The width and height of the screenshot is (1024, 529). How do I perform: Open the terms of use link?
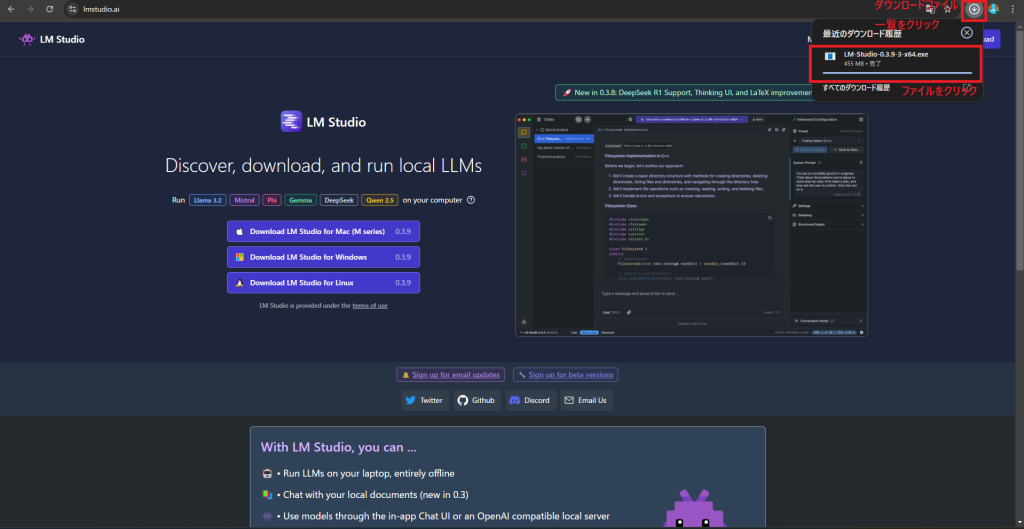pyautogui.click(x=369, y=306)
